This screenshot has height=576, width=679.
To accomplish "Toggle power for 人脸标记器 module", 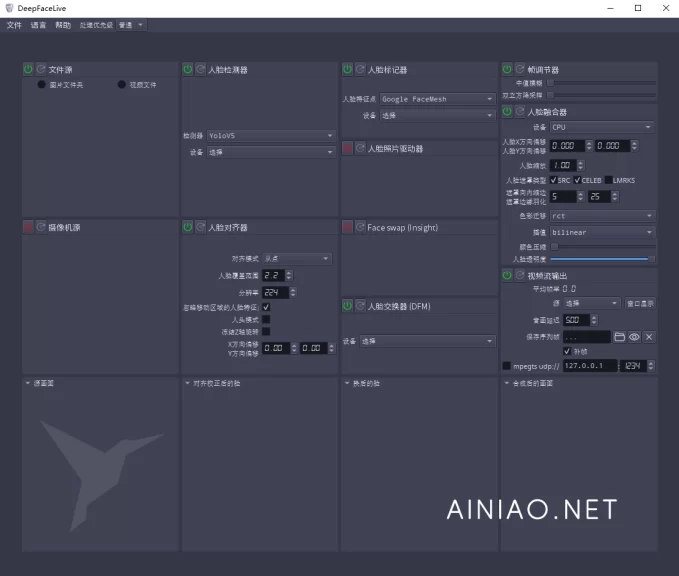I will (347, 69).
